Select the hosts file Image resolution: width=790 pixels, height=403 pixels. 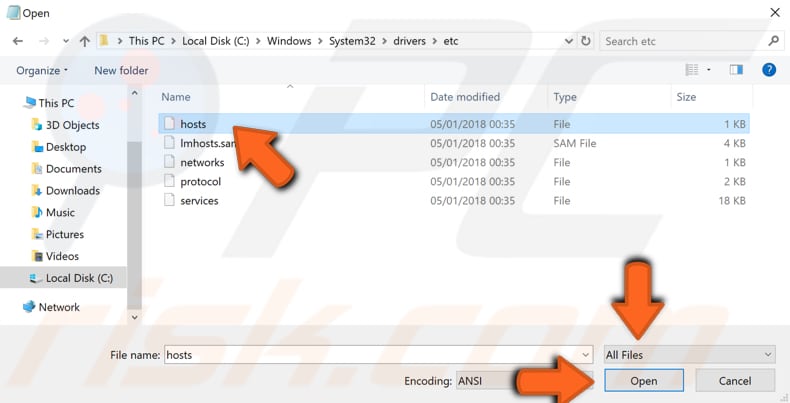click(453, 123)
